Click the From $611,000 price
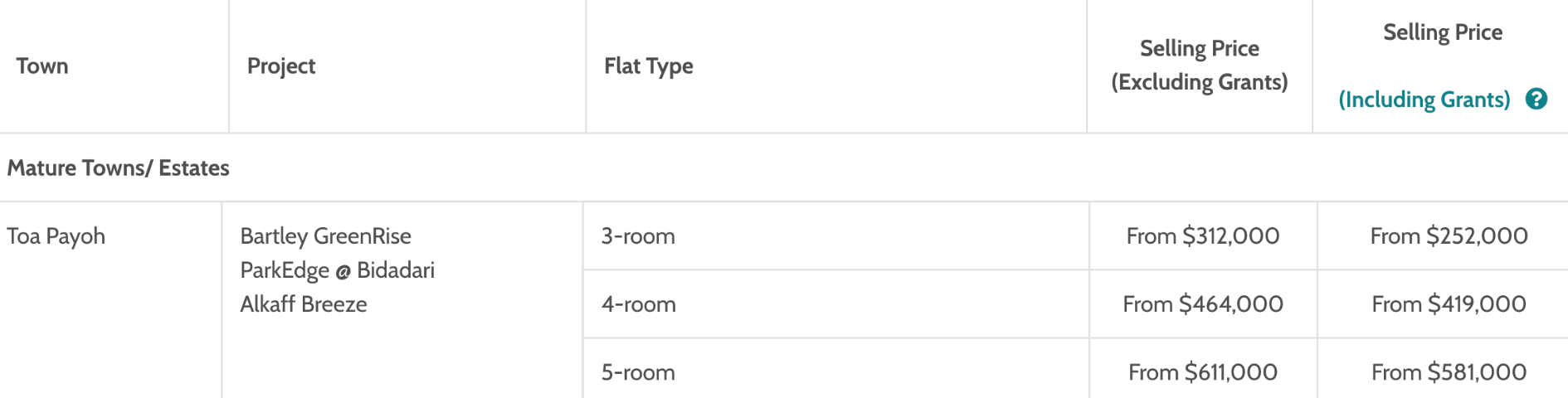1568x398 pixels. pyautogui.click(x=1202, y=372)
